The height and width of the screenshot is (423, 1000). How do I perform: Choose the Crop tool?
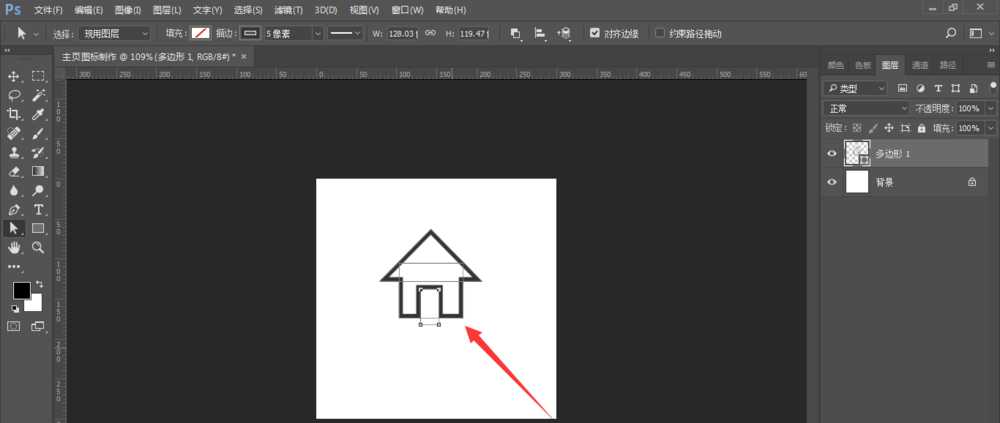(x=15, y=114)
